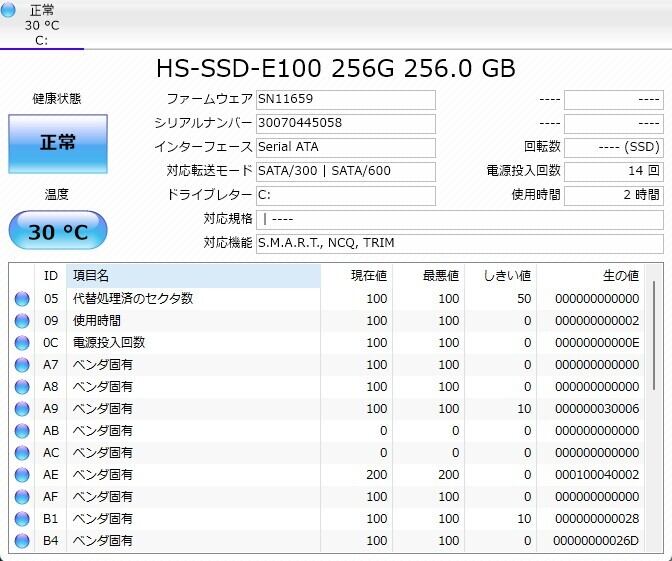The width and height of the screenshot is (672, 561).
Task: Click the status orb for ID AE row
Action: tap(22, 475)
